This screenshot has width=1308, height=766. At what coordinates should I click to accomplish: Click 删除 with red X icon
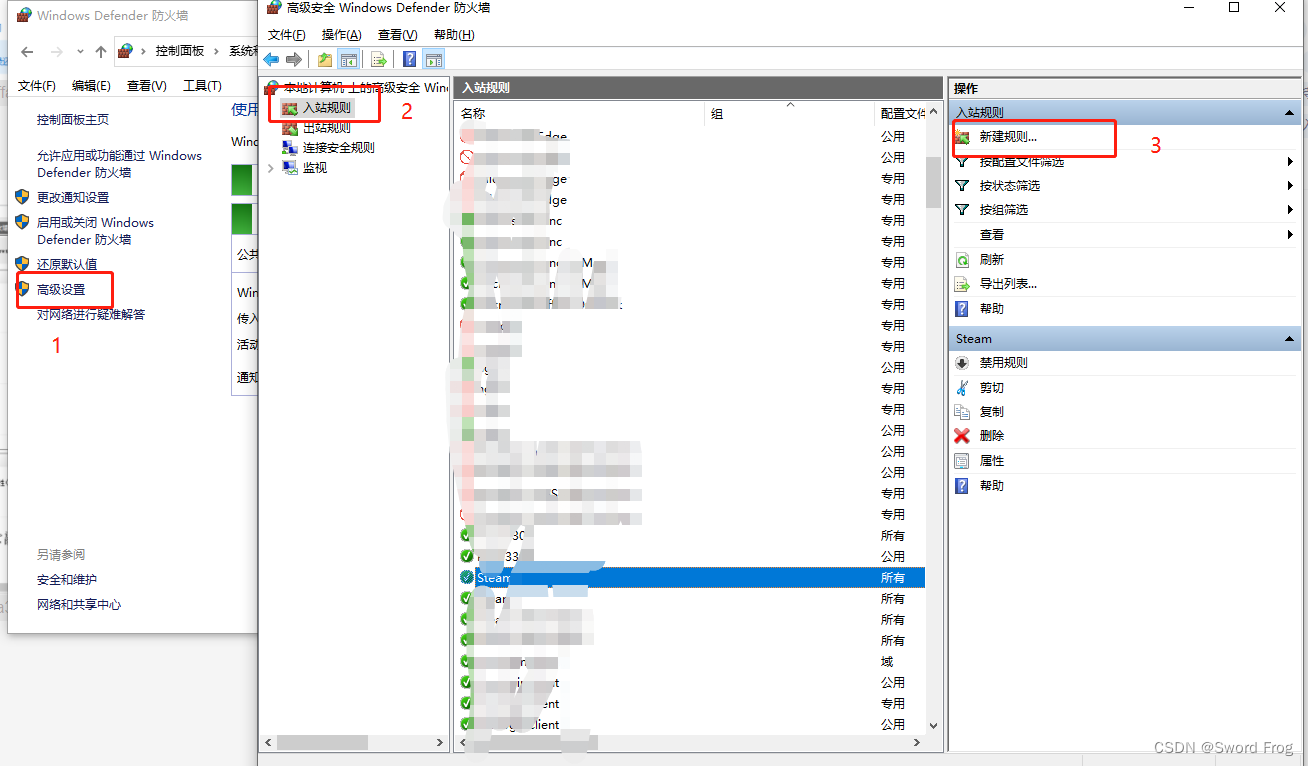point(991,435)
